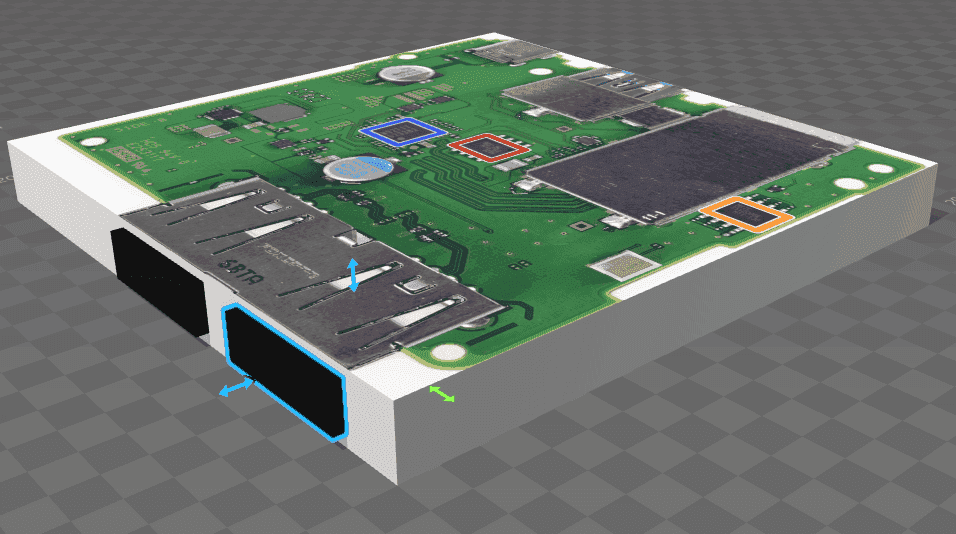
Task: Select the left black port cutout without outline
Action: 160,282
